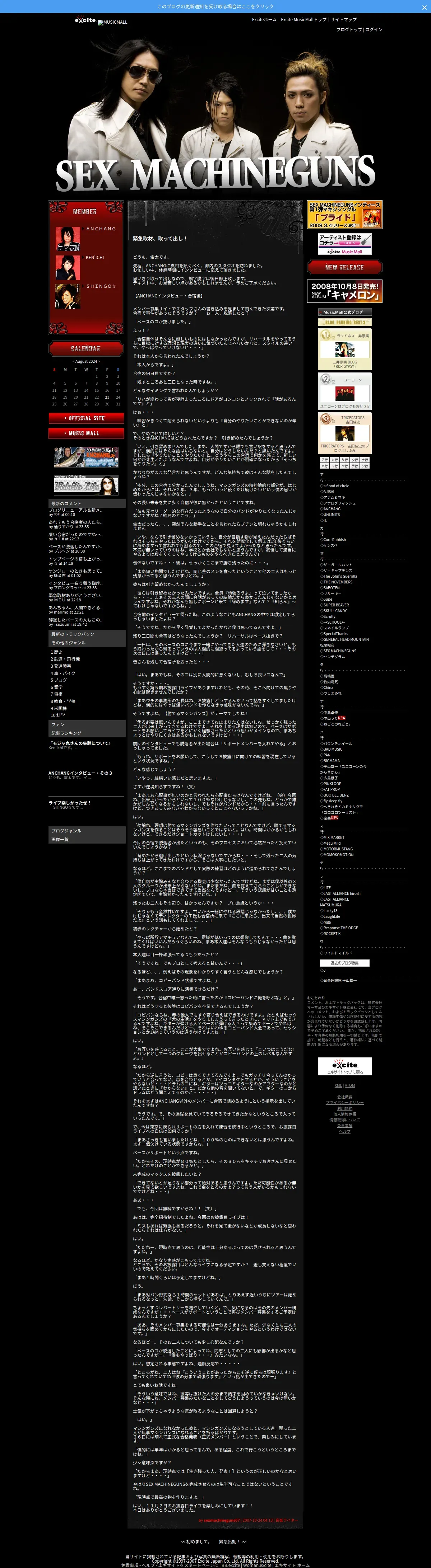Image resolution: width=431 pixels, height=1568 pixels.
Task: Select August 23 in the calendar
Action: (107, 397)
